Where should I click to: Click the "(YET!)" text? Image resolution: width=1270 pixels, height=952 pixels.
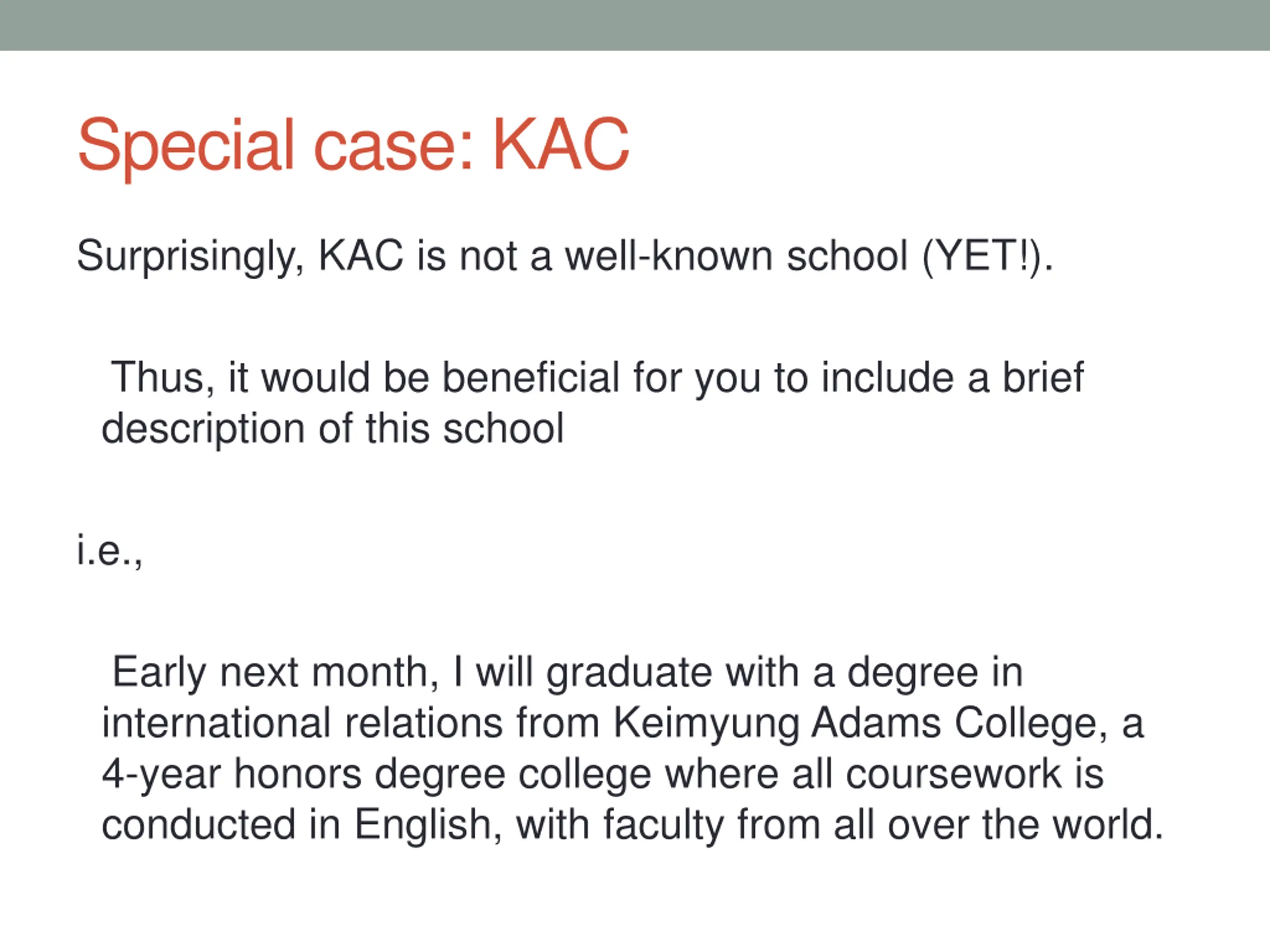point(983,256)
